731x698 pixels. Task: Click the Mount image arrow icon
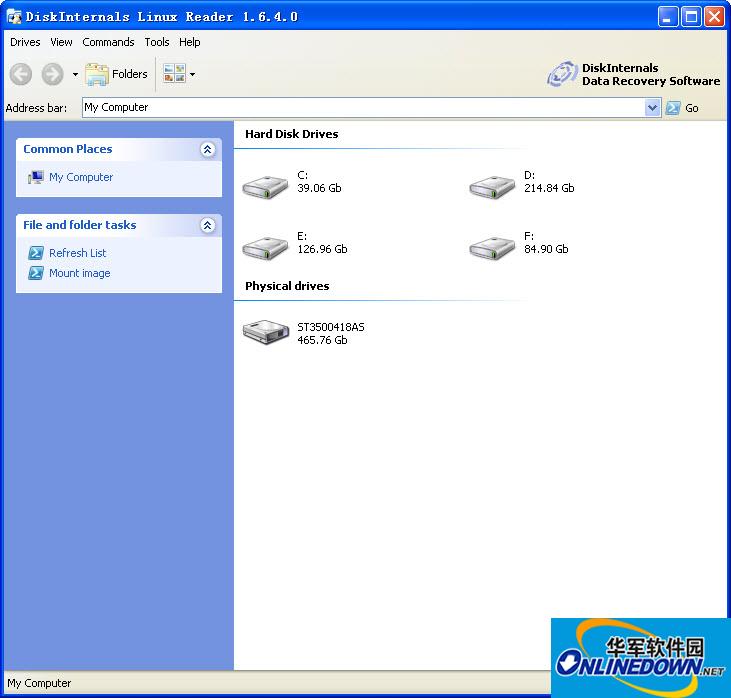coord(36,273)
